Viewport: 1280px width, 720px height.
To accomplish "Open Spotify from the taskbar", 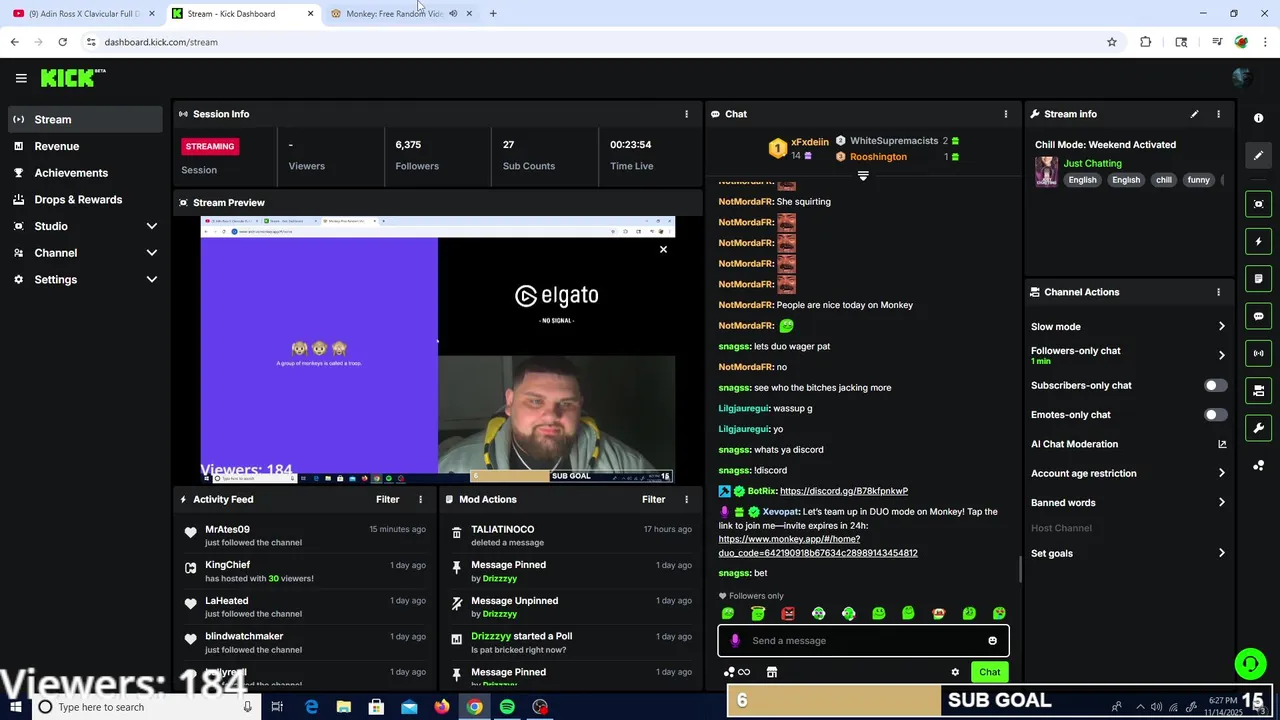I will [x=507, y=707].
